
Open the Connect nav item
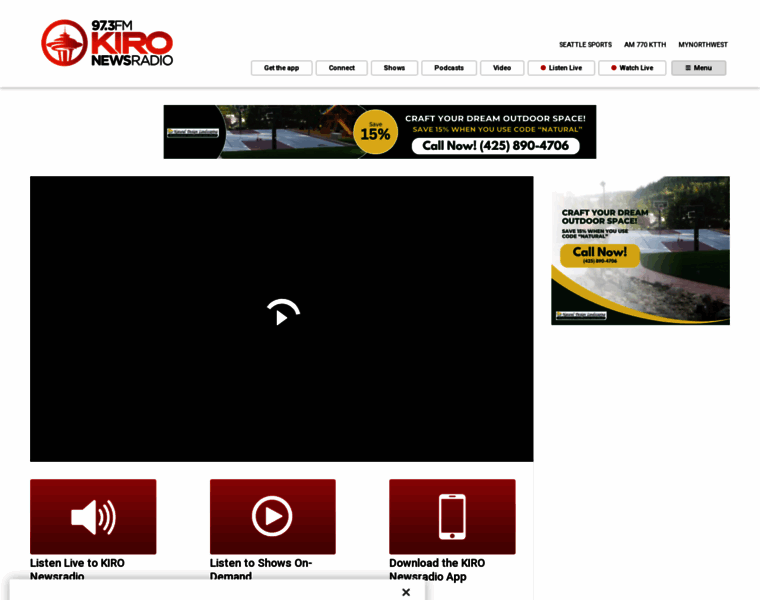[x=341, y=68]
